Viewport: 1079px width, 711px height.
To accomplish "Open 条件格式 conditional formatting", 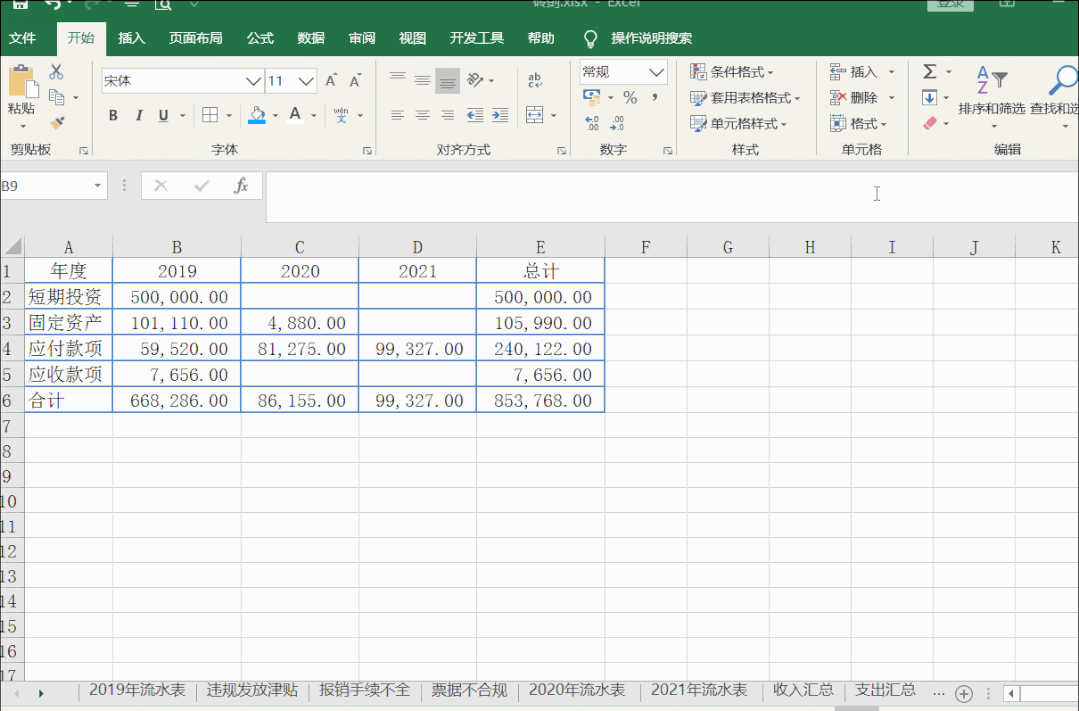I will click(732, 72).
